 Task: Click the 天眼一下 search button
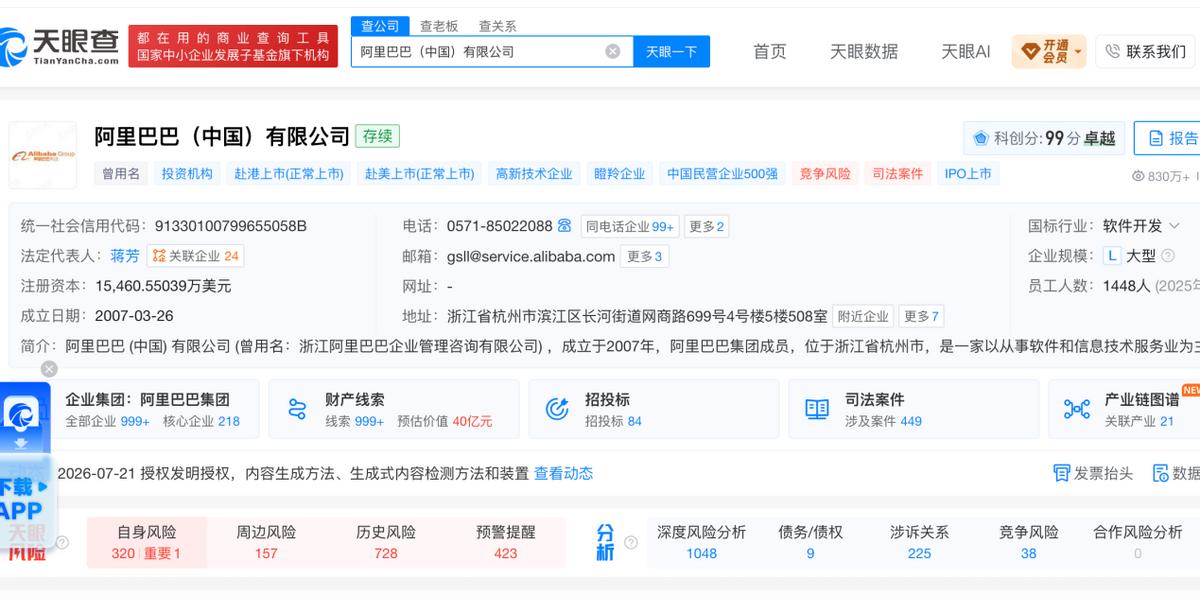click(x=671, y=51)
